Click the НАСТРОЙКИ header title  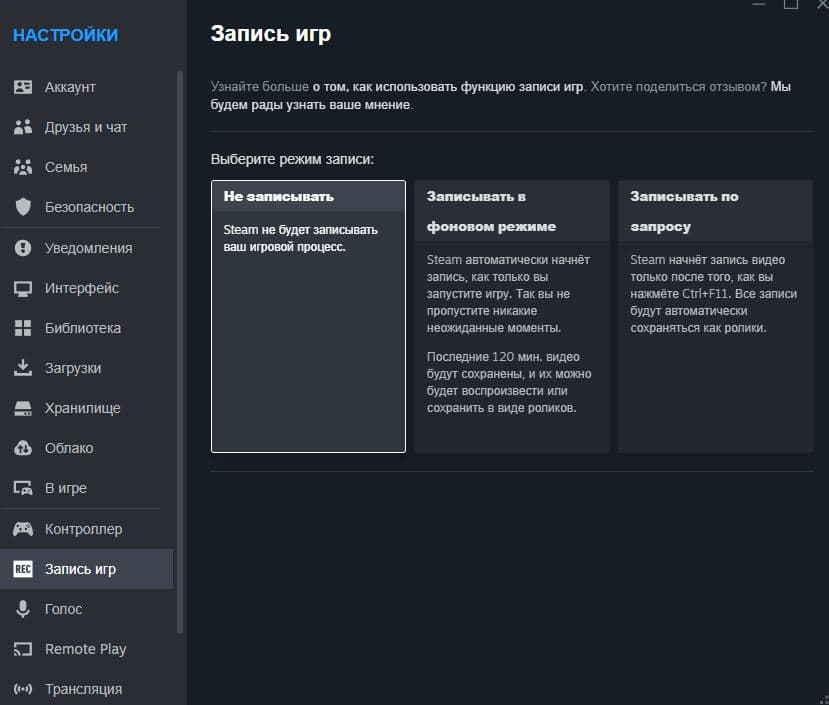66,35
